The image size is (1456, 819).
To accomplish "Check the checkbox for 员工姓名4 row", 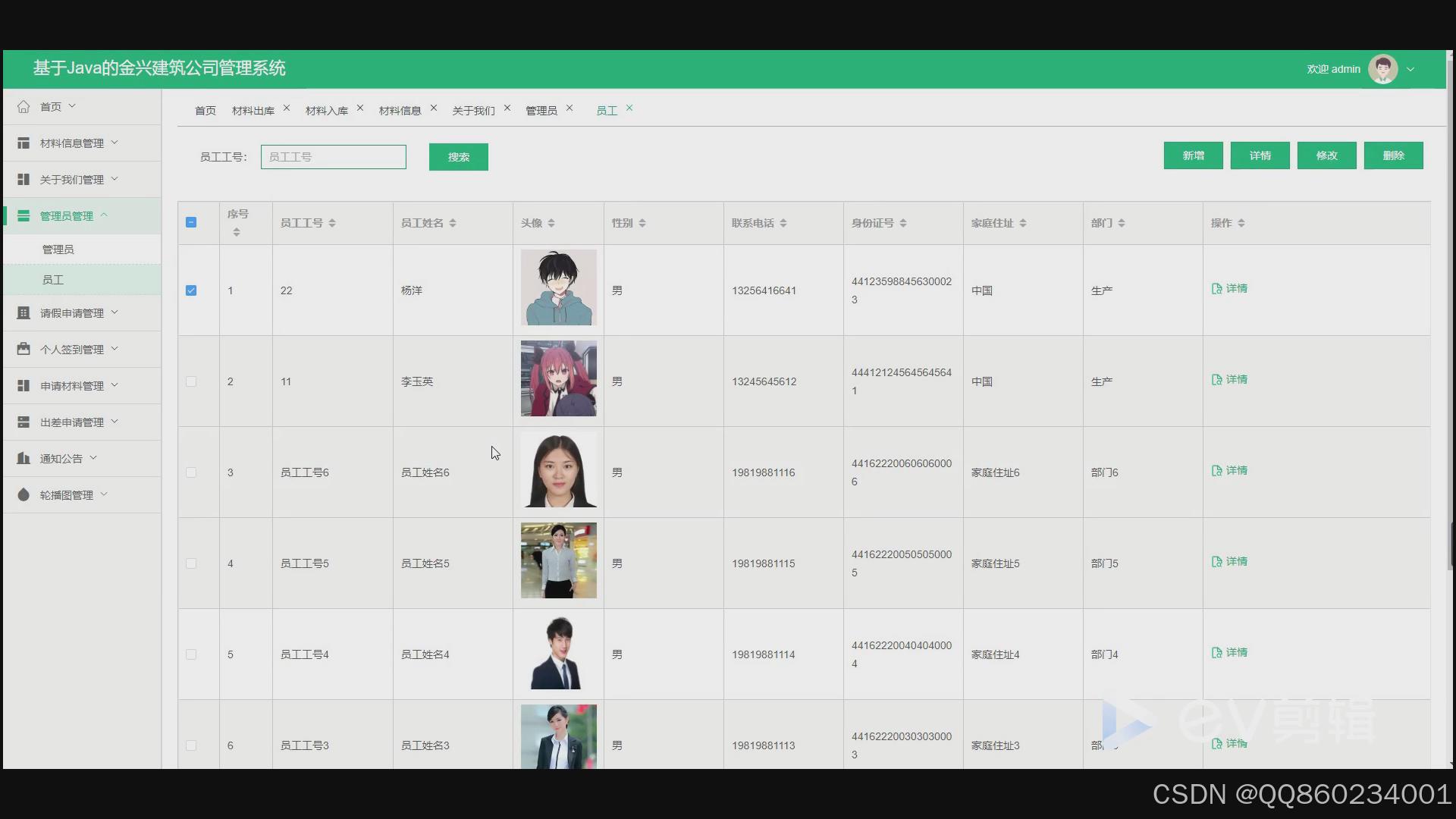I will pos(191,654).
